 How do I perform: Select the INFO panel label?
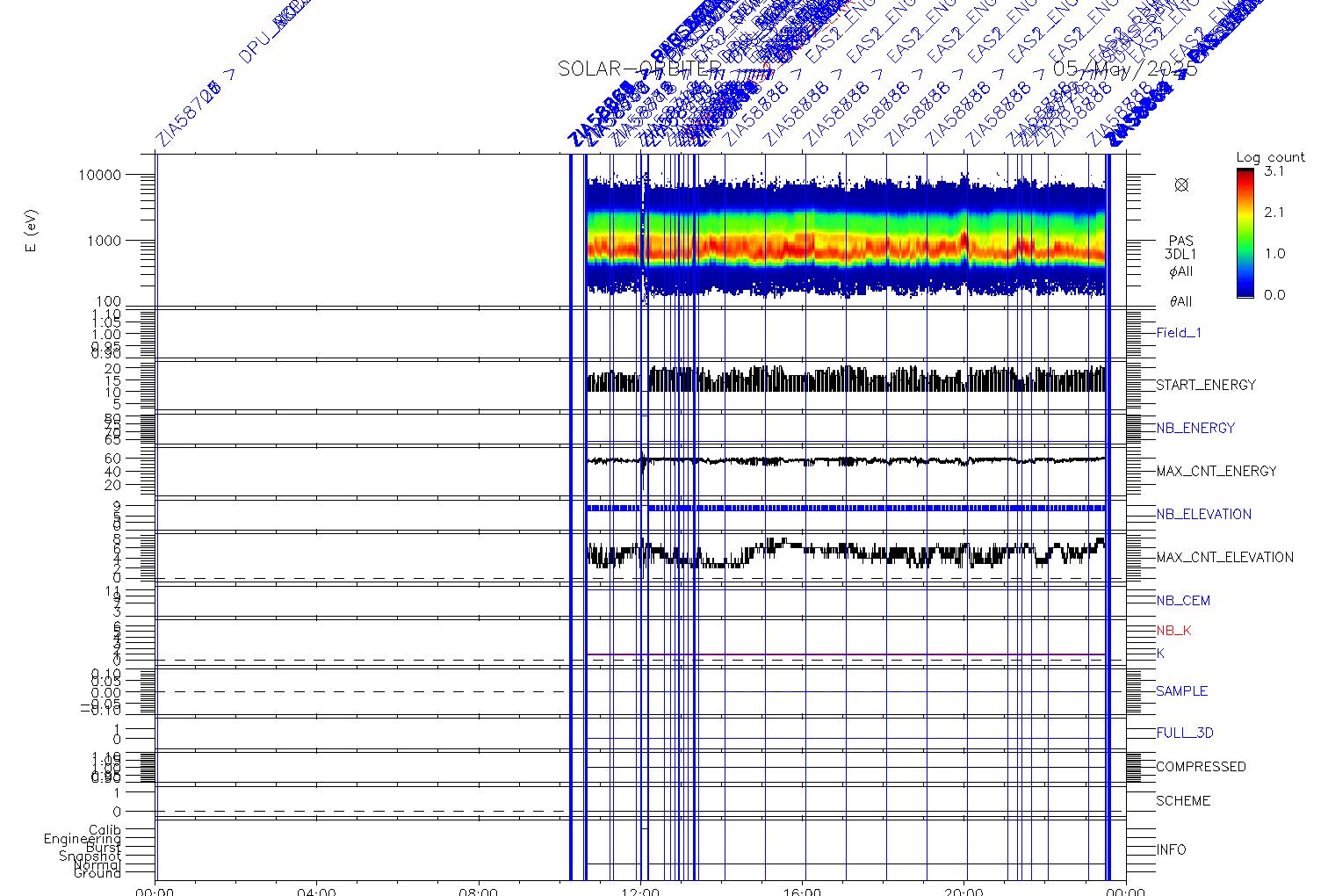[1171, 849]
